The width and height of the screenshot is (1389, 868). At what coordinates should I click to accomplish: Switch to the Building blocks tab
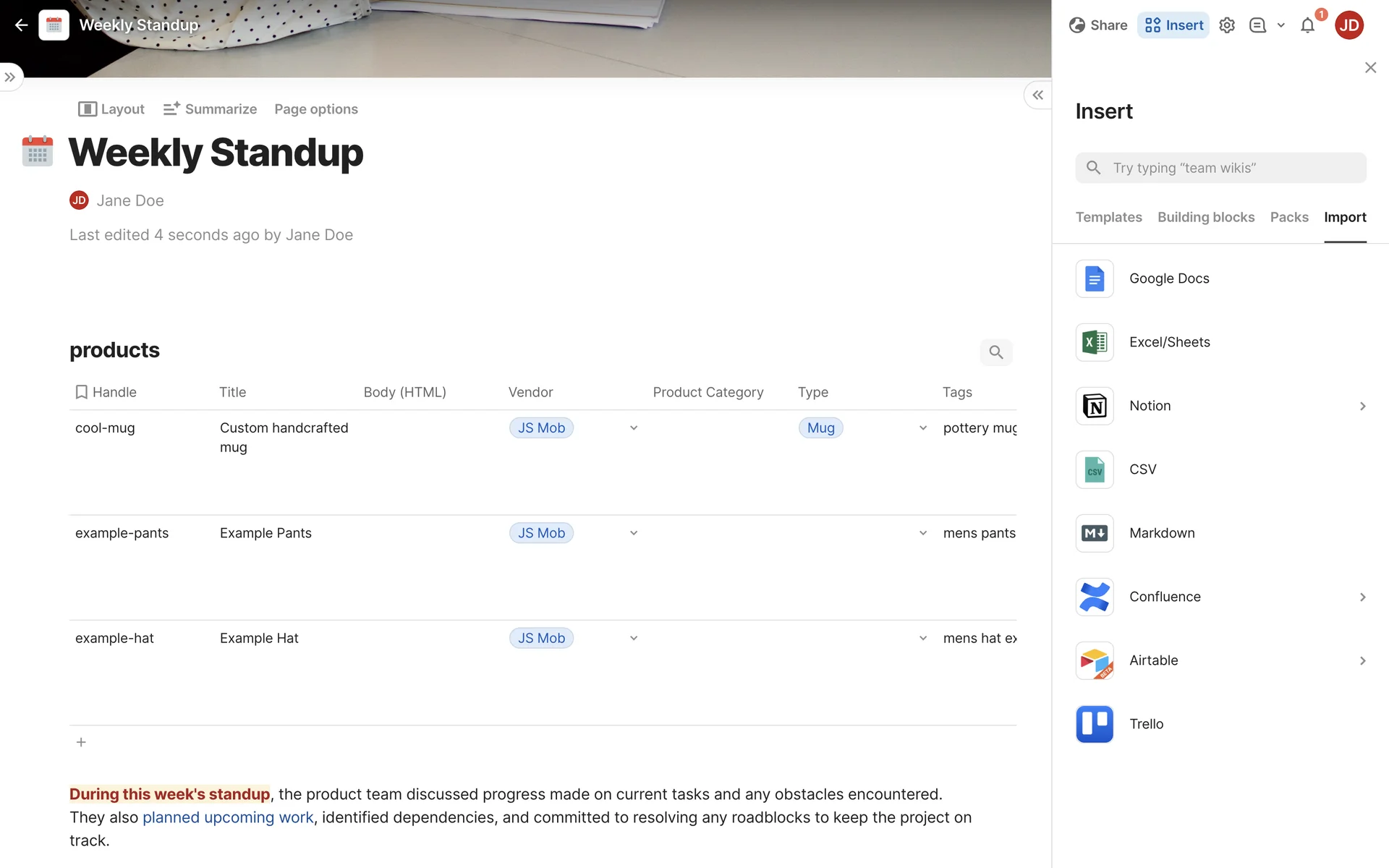click(x=1205, y=217)
